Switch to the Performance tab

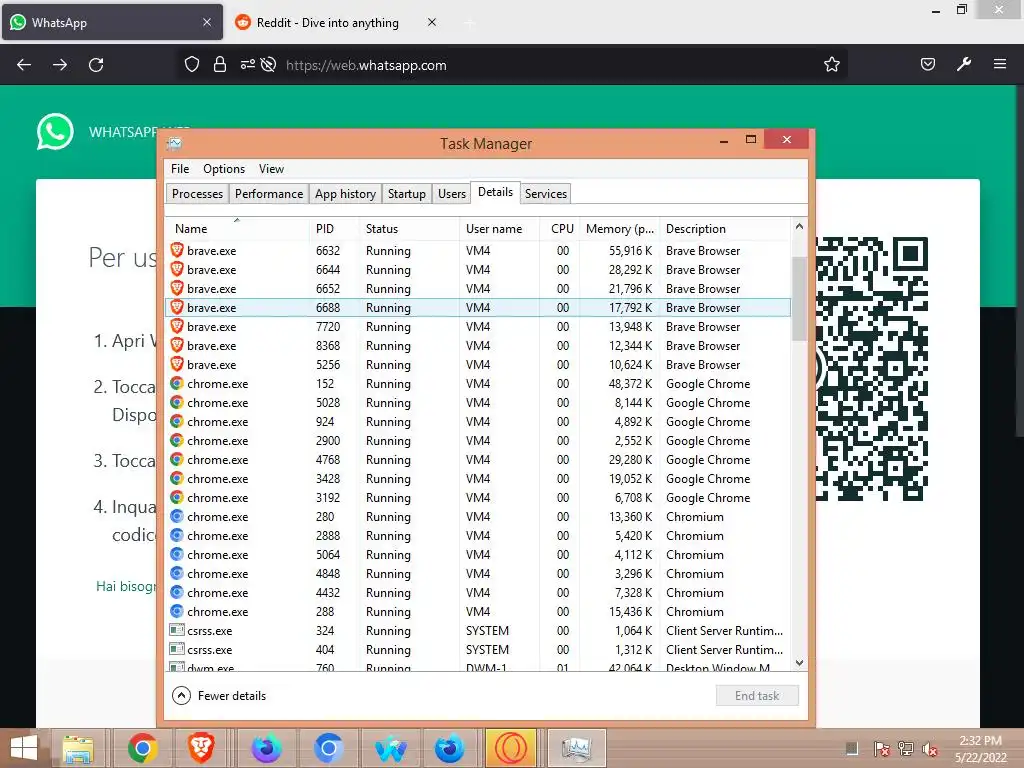(269, 194)
